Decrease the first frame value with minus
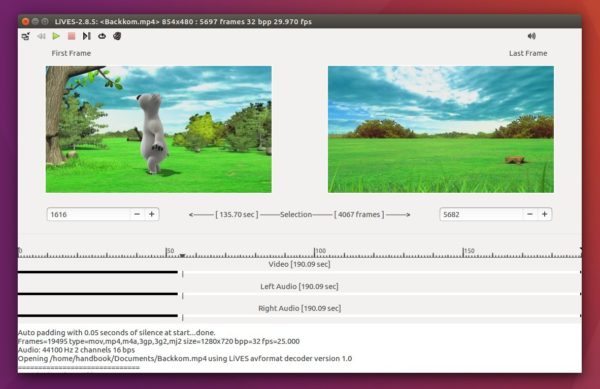 click(x=137, y=214)
